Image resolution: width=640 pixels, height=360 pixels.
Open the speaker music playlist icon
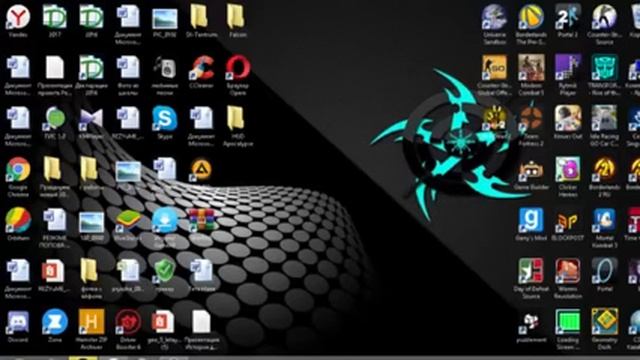click(165, 69)
